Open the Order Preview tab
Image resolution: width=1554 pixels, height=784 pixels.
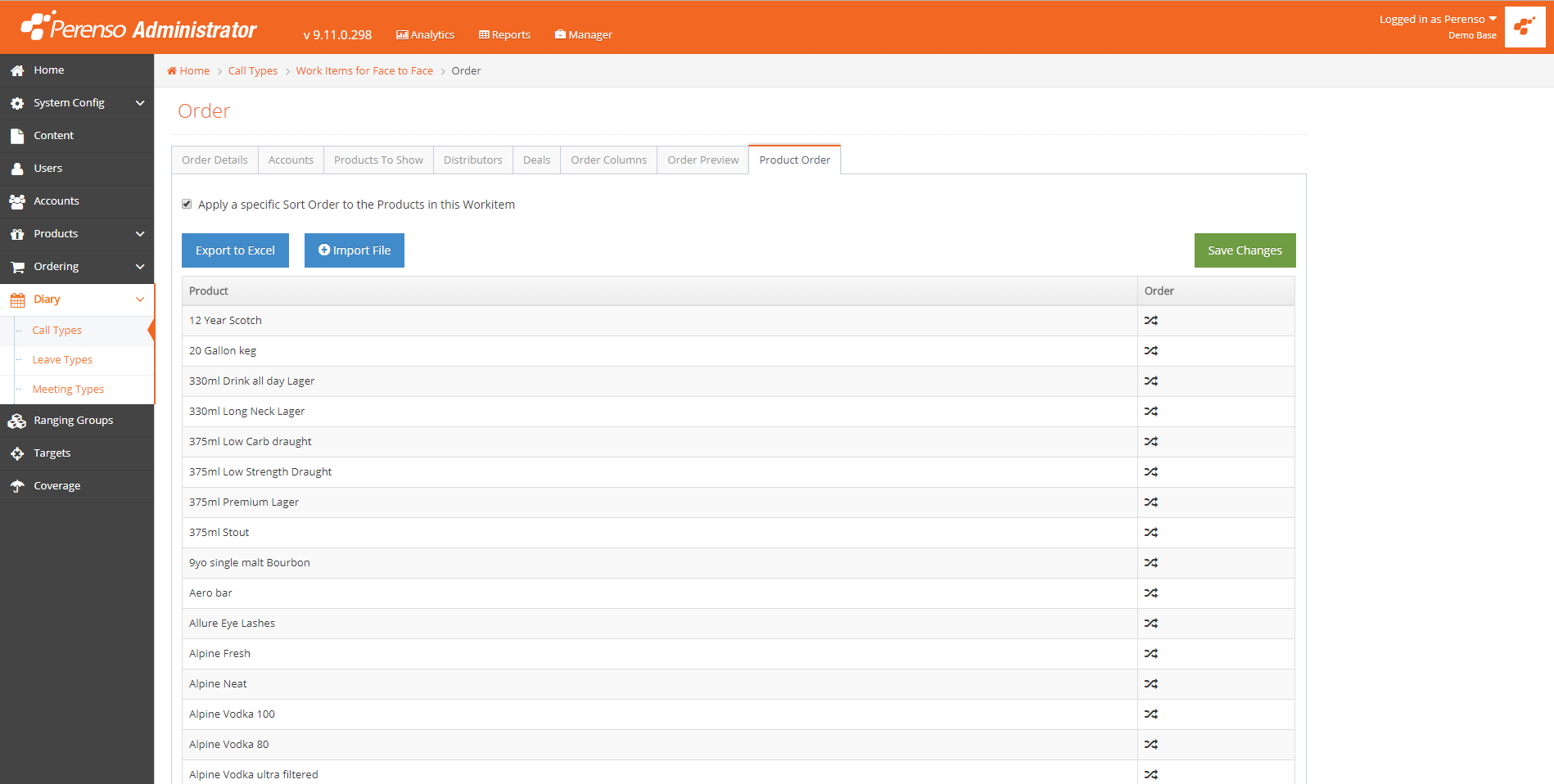click(702, 160)
